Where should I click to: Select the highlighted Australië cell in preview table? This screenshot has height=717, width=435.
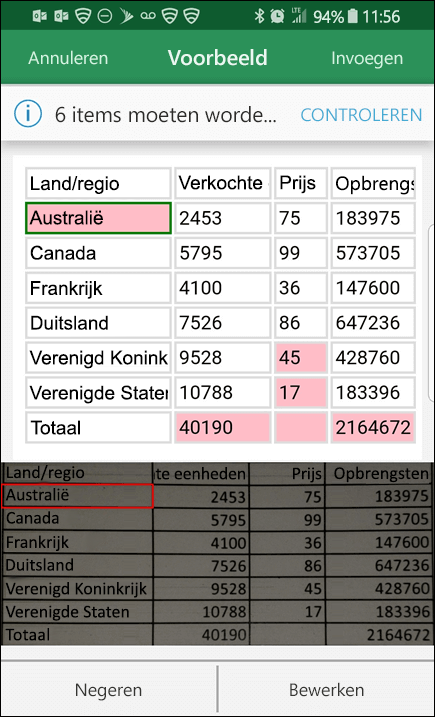click(98, 218)
